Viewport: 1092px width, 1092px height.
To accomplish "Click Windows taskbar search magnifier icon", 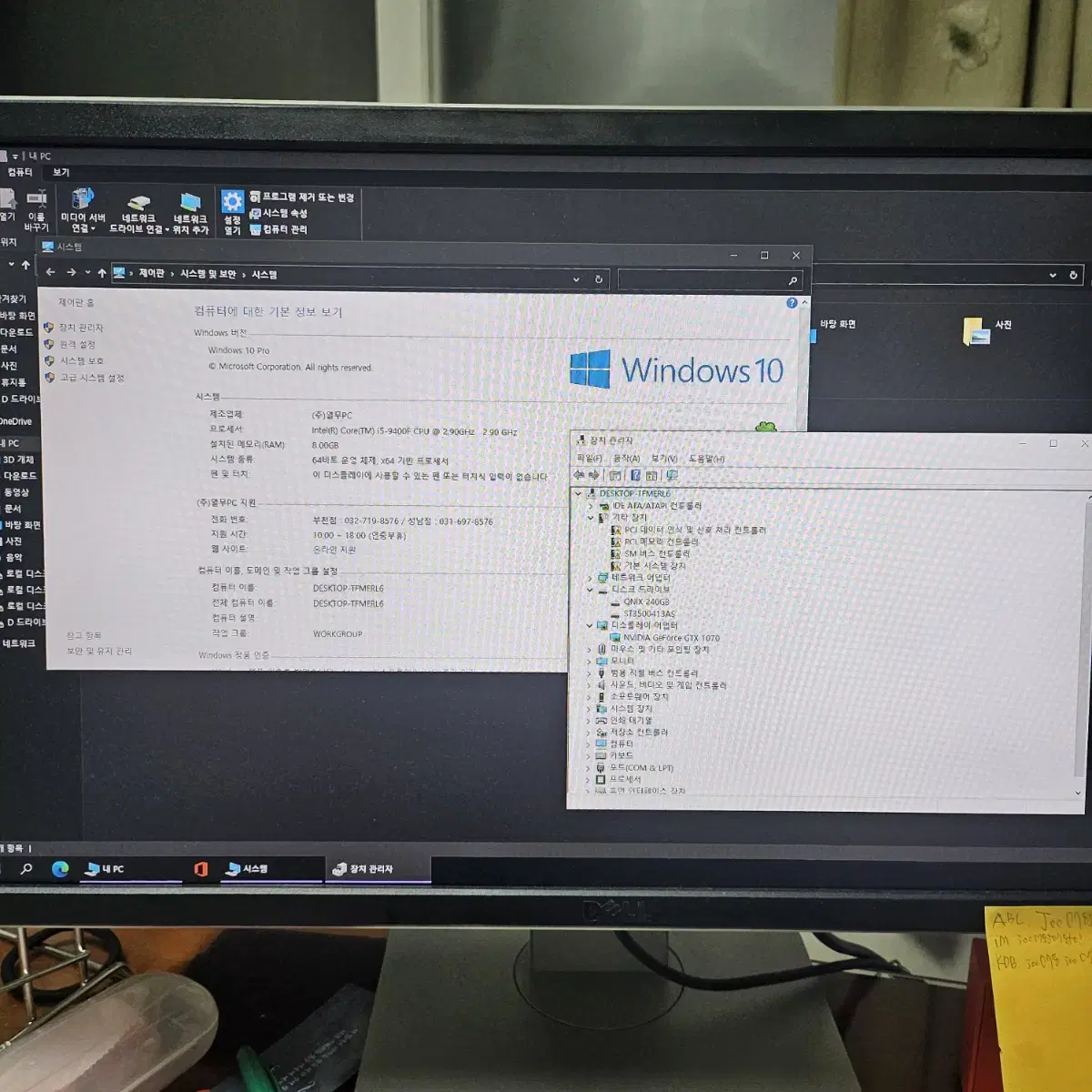I will (26, 869).
